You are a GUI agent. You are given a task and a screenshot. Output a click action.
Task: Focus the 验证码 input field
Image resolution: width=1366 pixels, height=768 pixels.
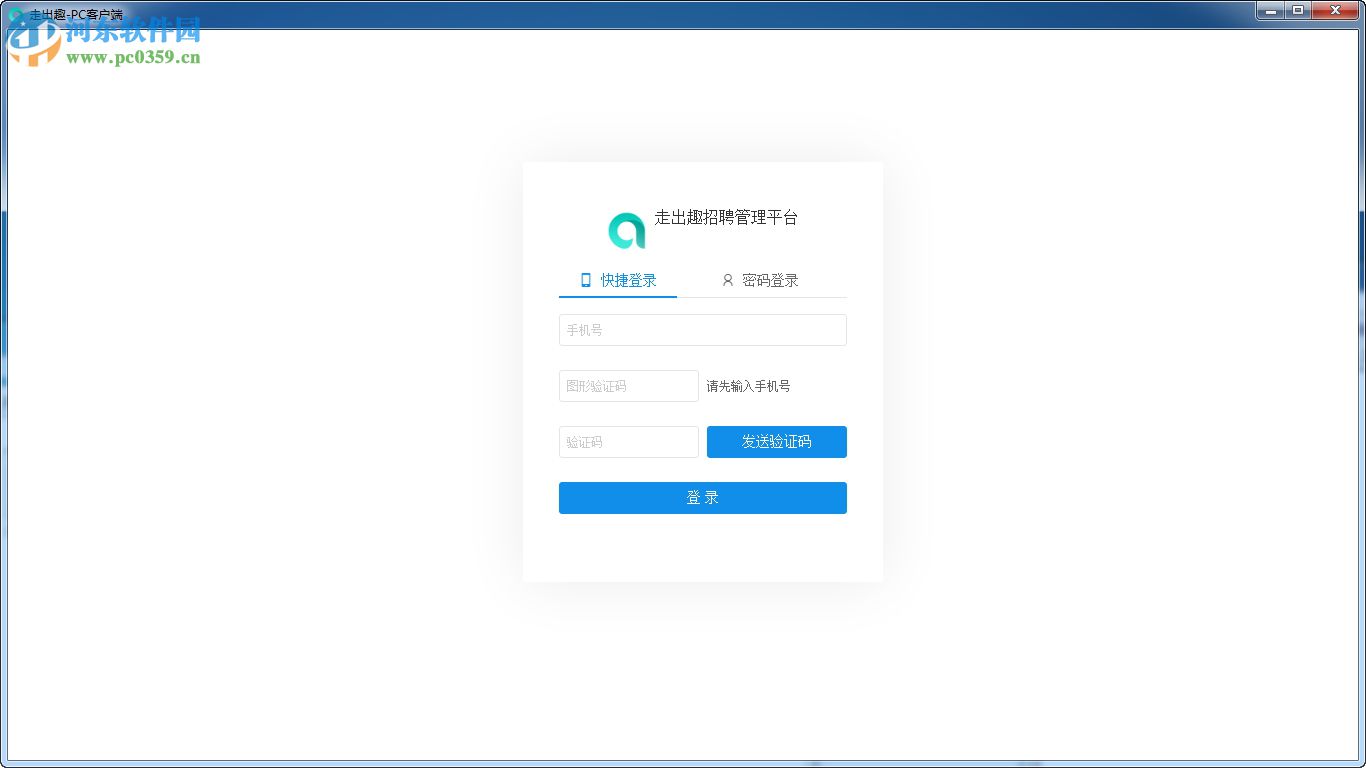tap(629, 442)
